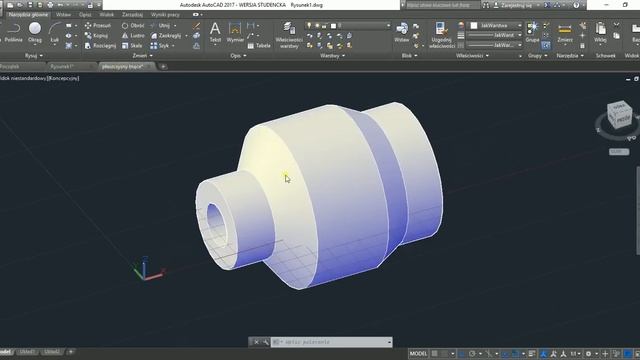This screenshot has width=640, height=360.
Task: Select the Wymiar (dimension) tool
Action: point(235,32)
